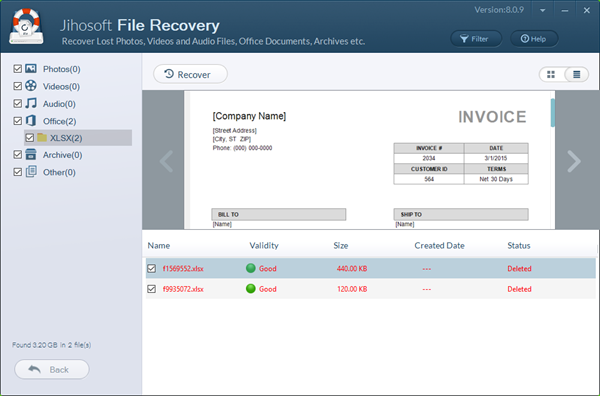Select the Videos(0) category

pos(61,87)
